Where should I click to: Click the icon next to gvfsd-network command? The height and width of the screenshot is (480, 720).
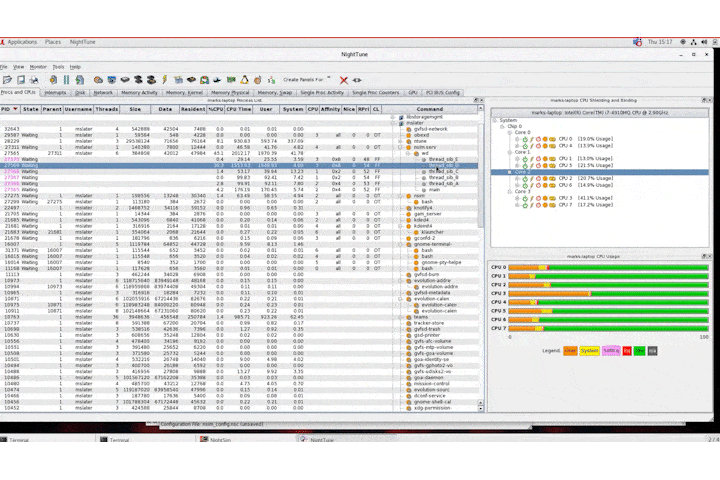[x=406, y=129]
